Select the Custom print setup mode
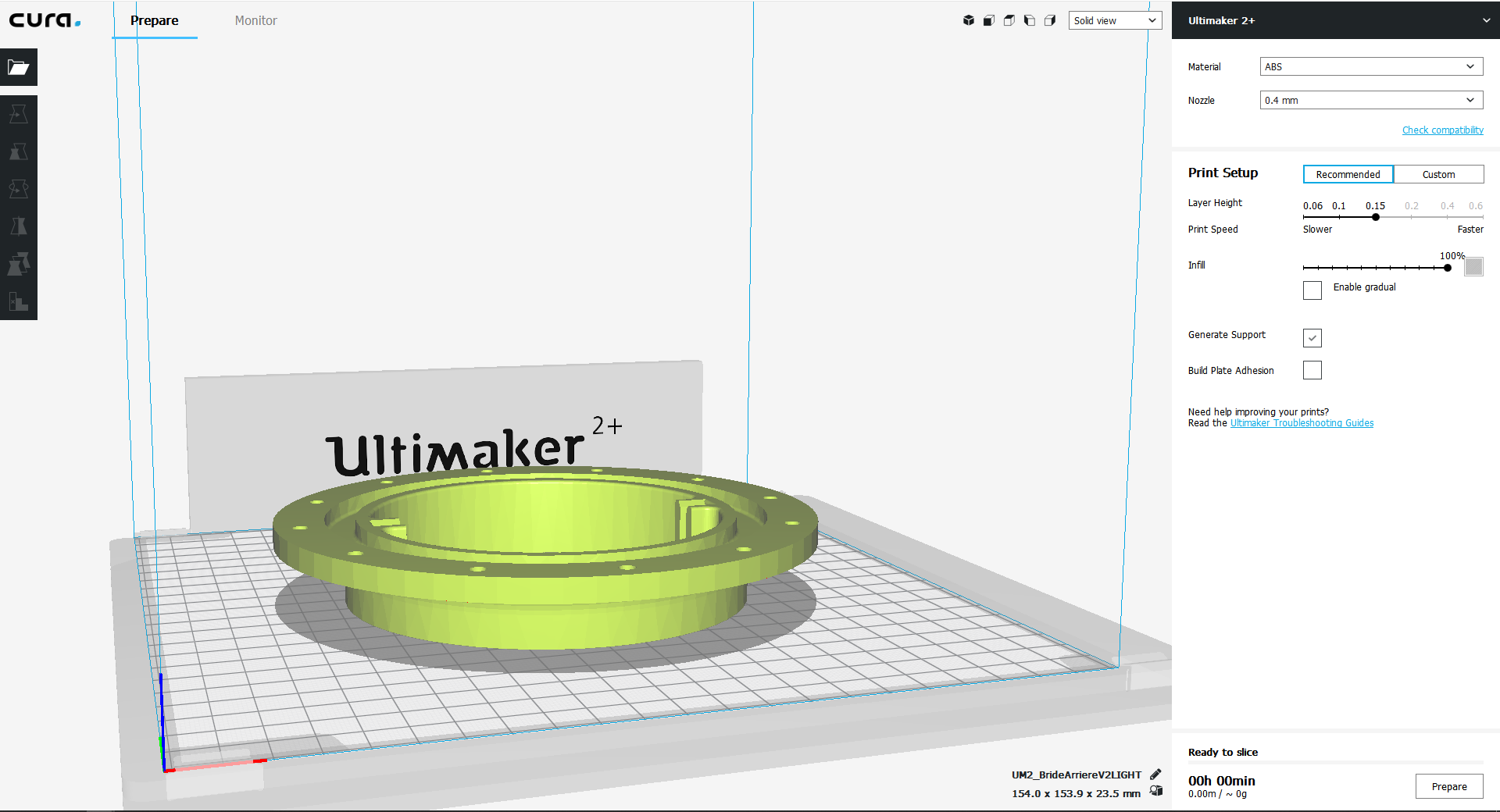The height and width of the screenshot is (812, 1500). tap(1438, 174)
